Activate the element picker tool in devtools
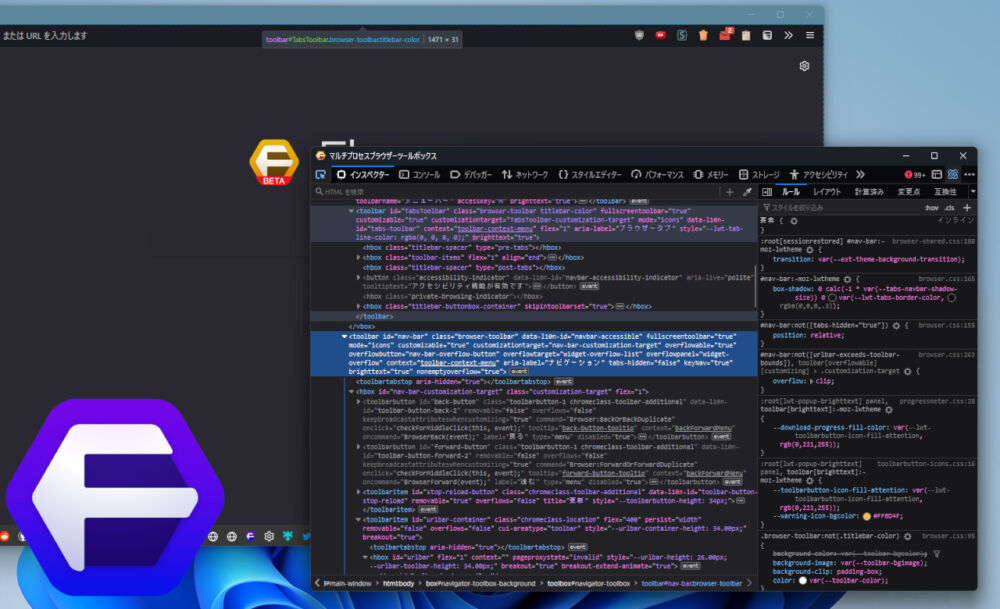 tap(321, 174)
